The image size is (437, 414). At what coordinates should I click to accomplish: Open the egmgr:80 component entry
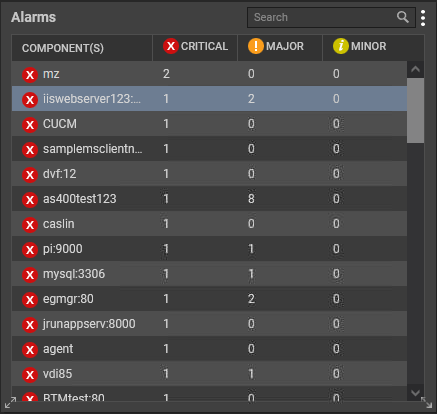pyautogui.click(x=68, y=299)
